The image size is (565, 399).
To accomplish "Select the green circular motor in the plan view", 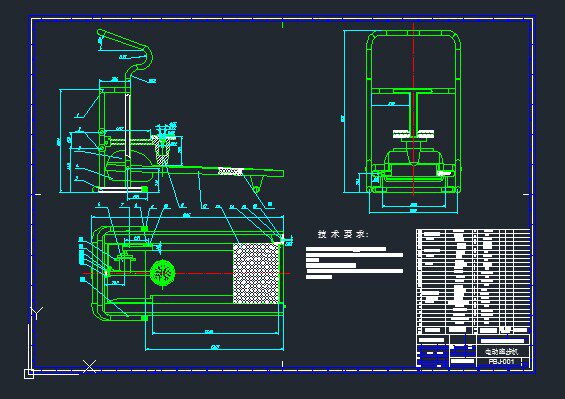I will [163, 273].
